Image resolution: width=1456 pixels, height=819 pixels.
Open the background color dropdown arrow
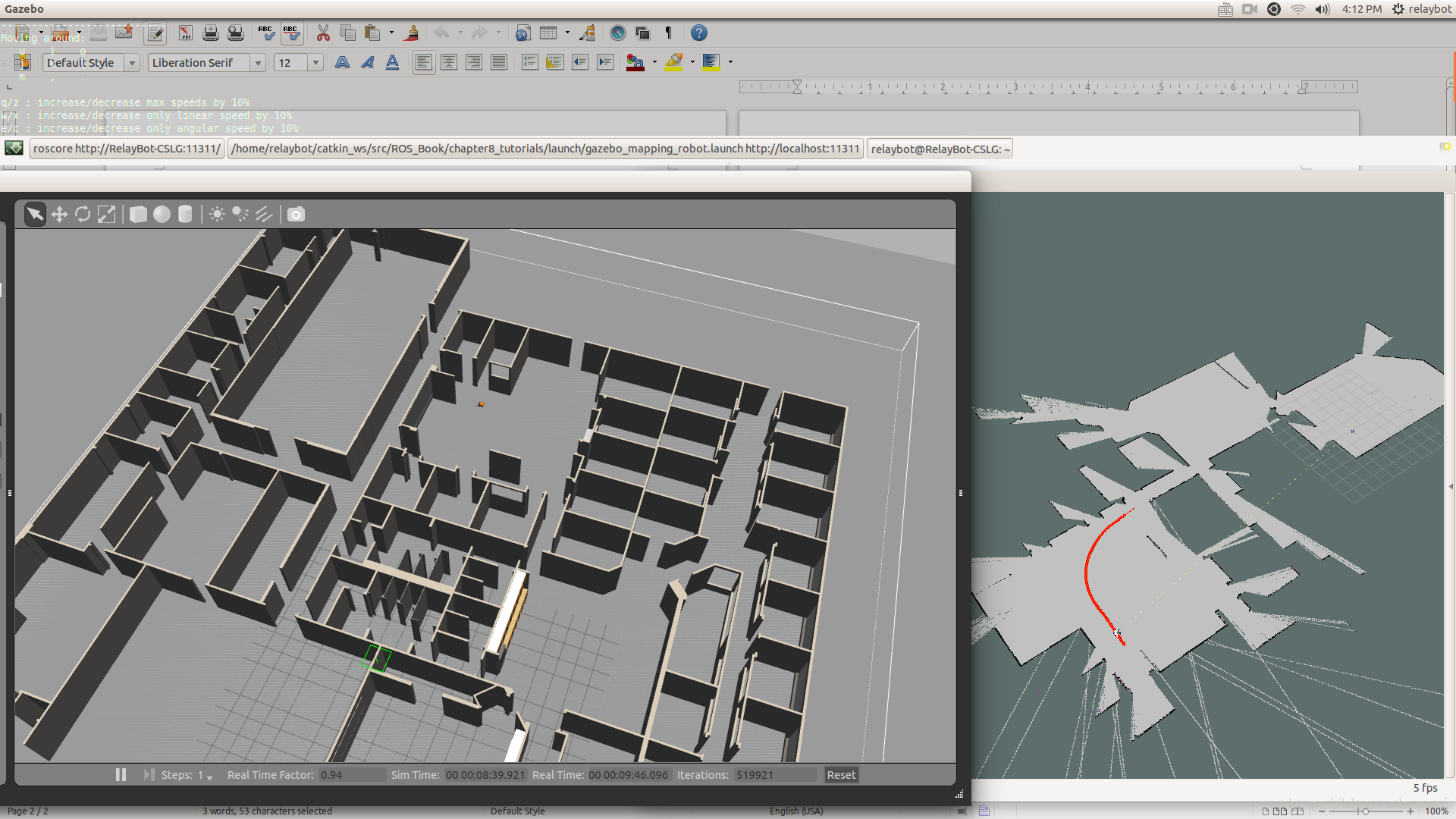(730, 62)
